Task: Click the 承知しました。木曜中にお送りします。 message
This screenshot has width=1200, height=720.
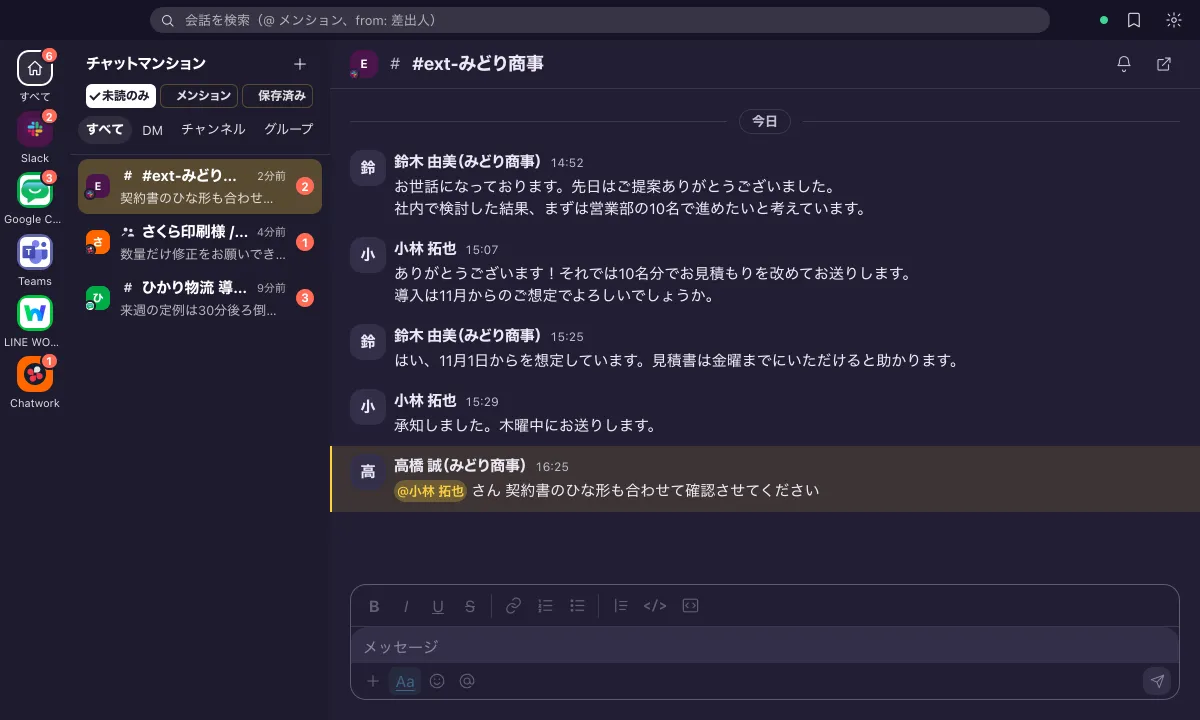Action: [x=525, y=426]
